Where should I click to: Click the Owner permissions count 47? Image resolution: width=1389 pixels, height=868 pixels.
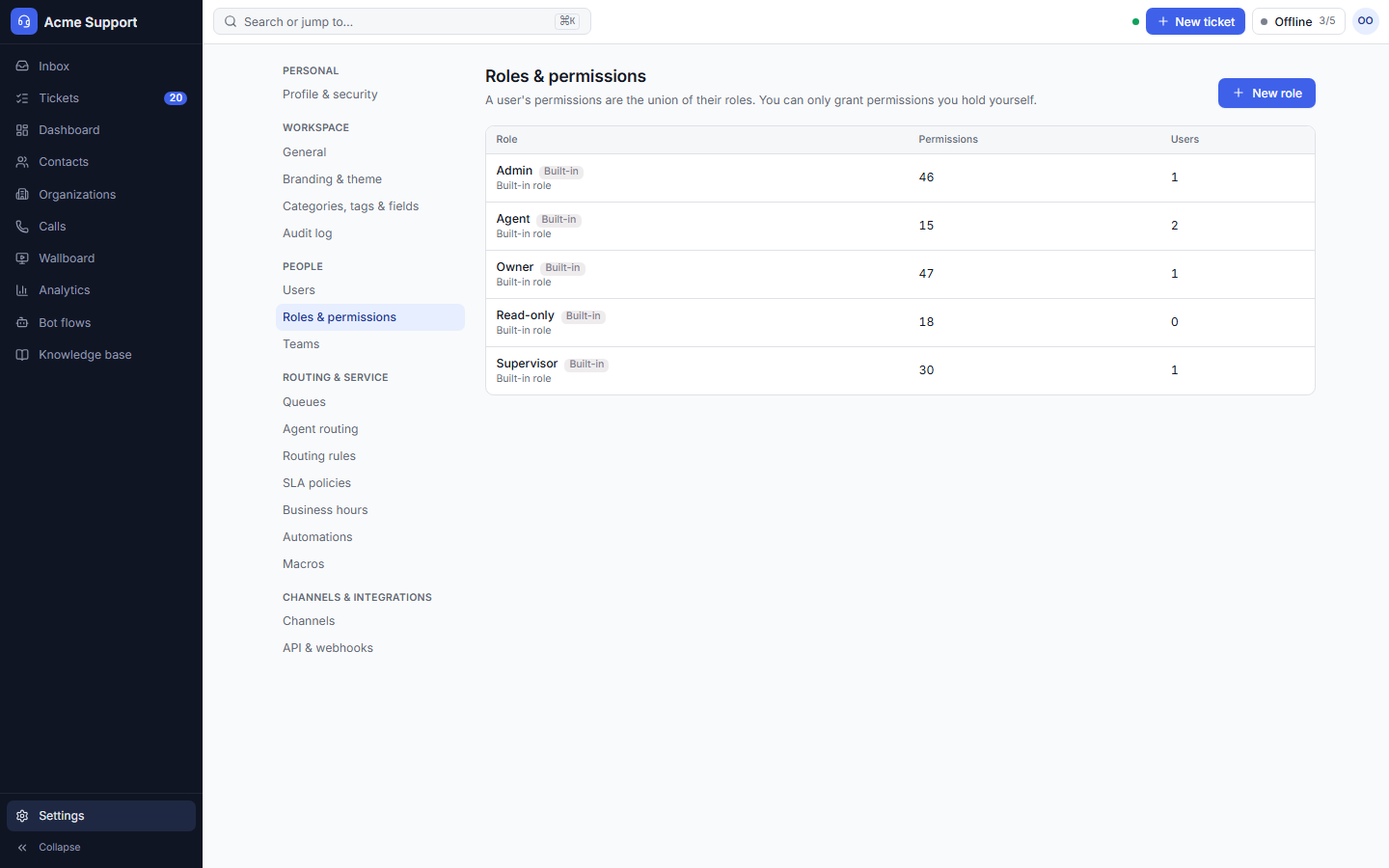926,274
